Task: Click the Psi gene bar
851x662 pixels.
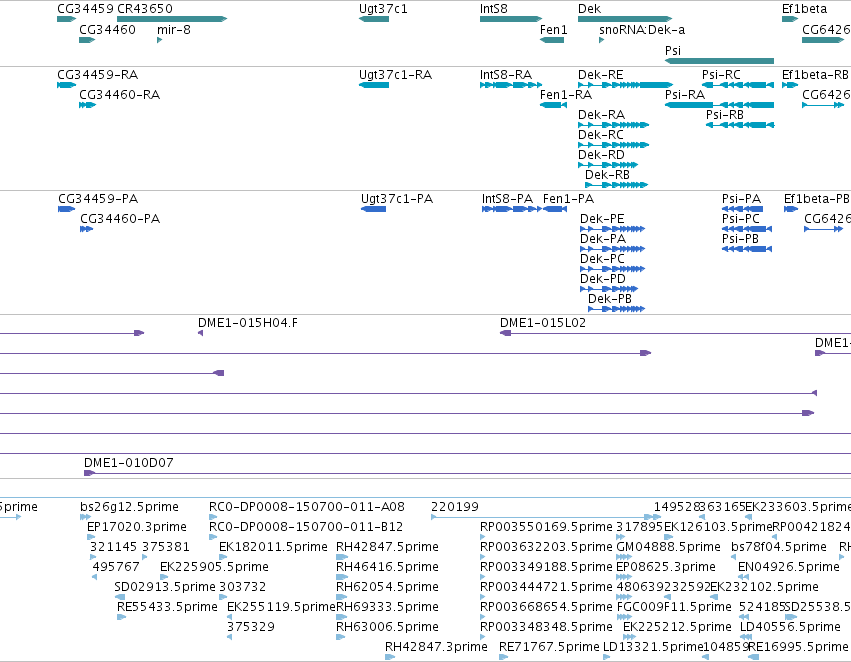Action: click(x=719, y=61)
